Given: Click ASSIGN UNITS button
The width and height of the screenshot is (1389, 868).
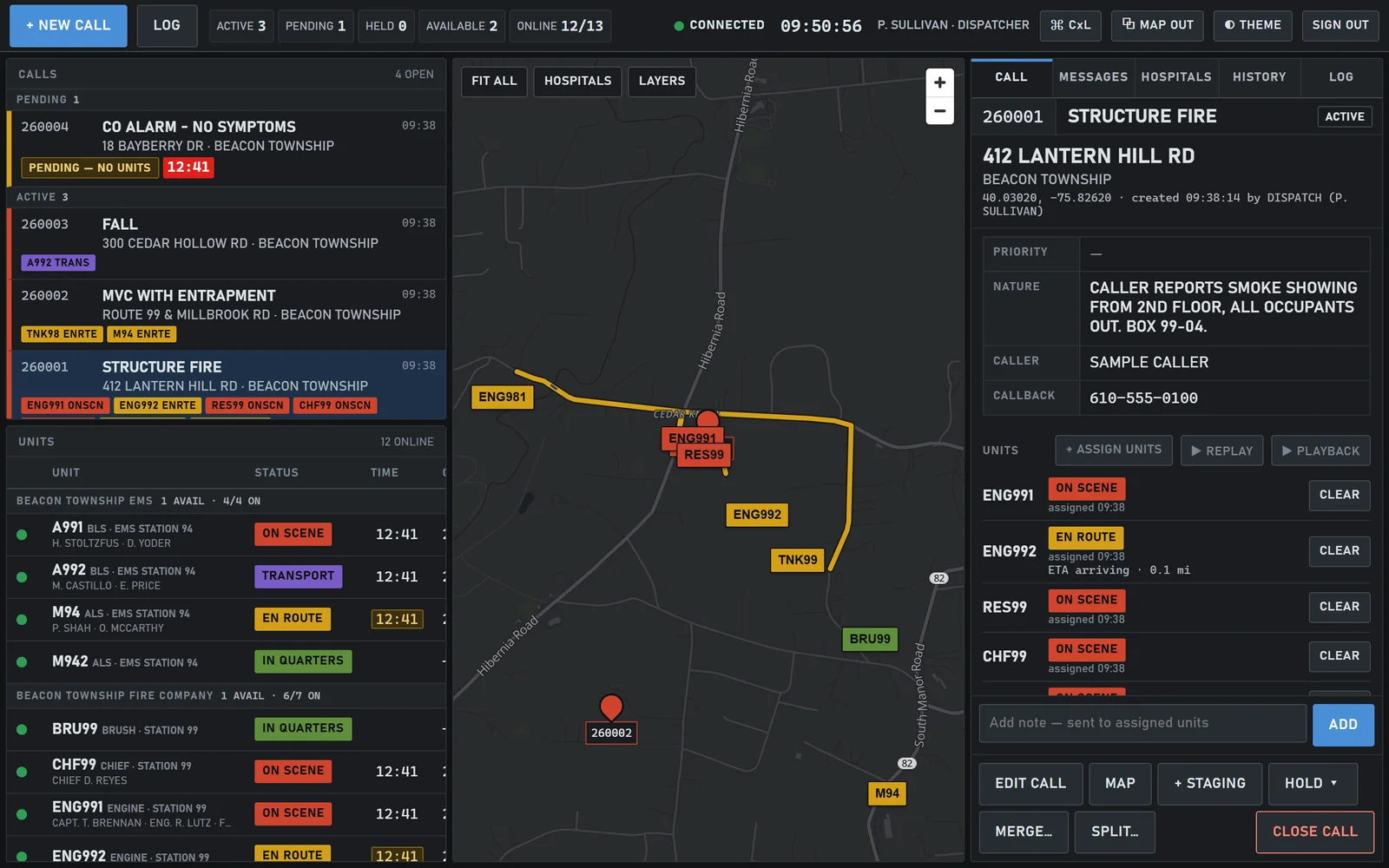Looking at the screenshot, I should (1114, 450).
